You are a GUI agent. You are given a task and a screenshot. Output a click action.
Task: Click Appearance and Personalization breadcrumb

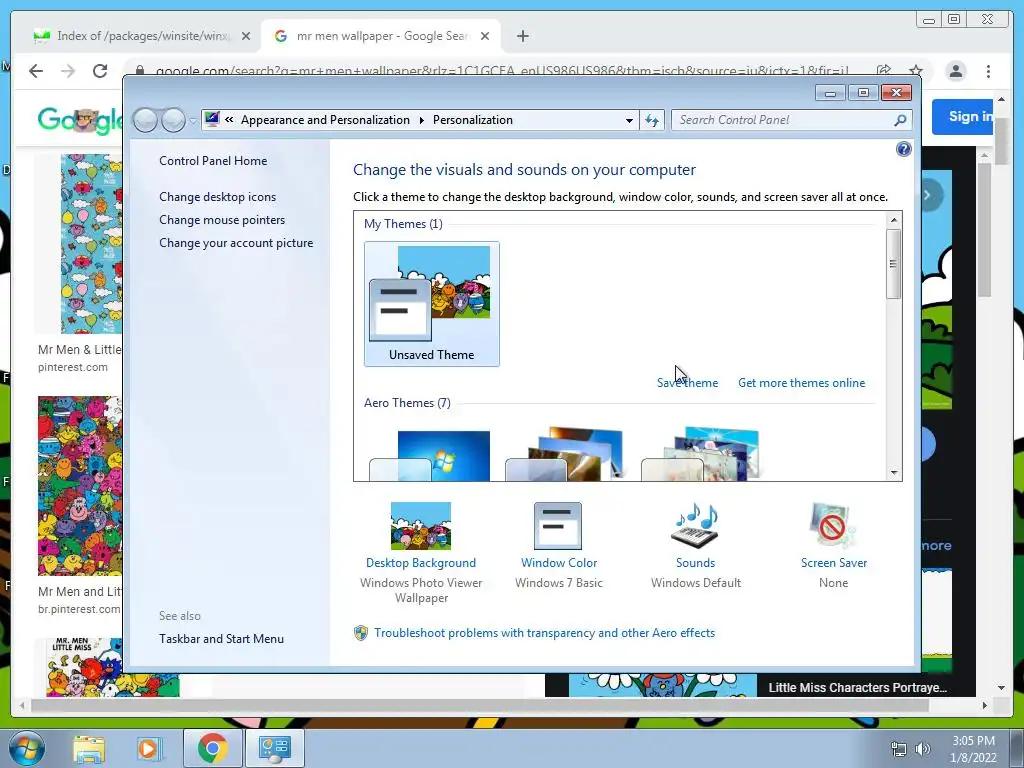[325, 120]
